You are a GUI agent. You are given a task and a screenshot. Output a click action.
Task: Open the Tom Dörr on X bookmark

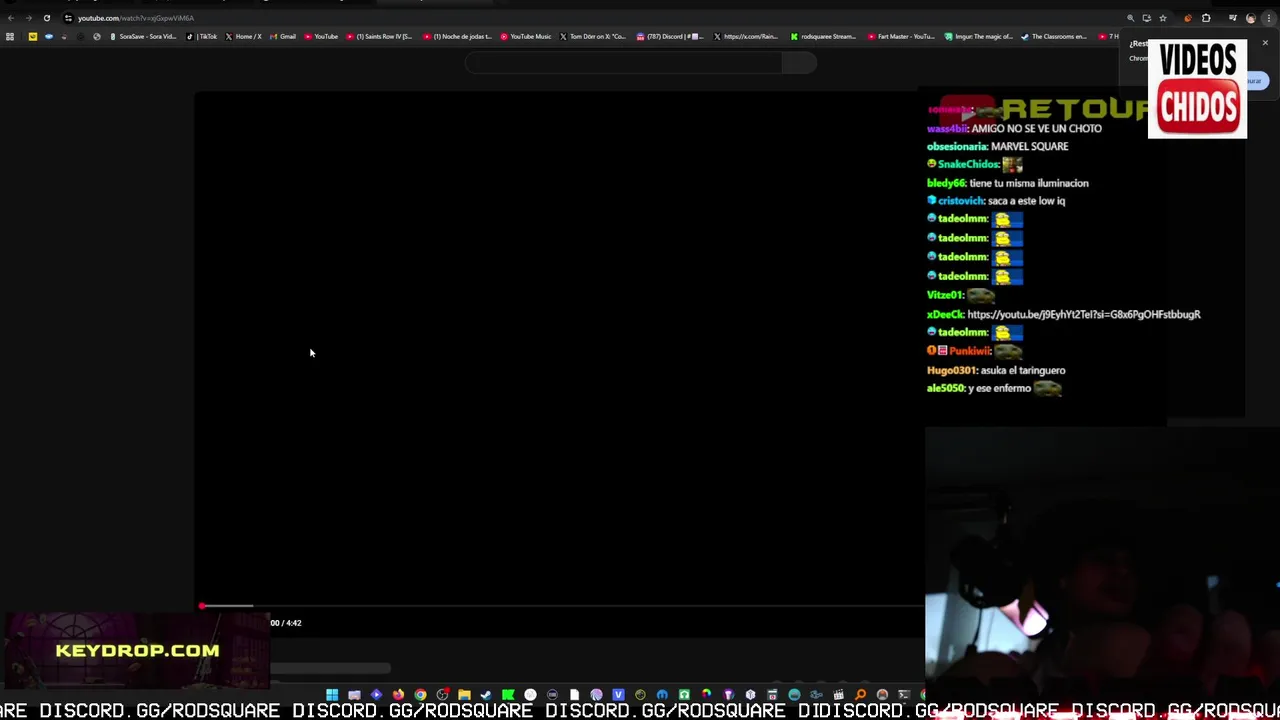(x=593, y=37)
